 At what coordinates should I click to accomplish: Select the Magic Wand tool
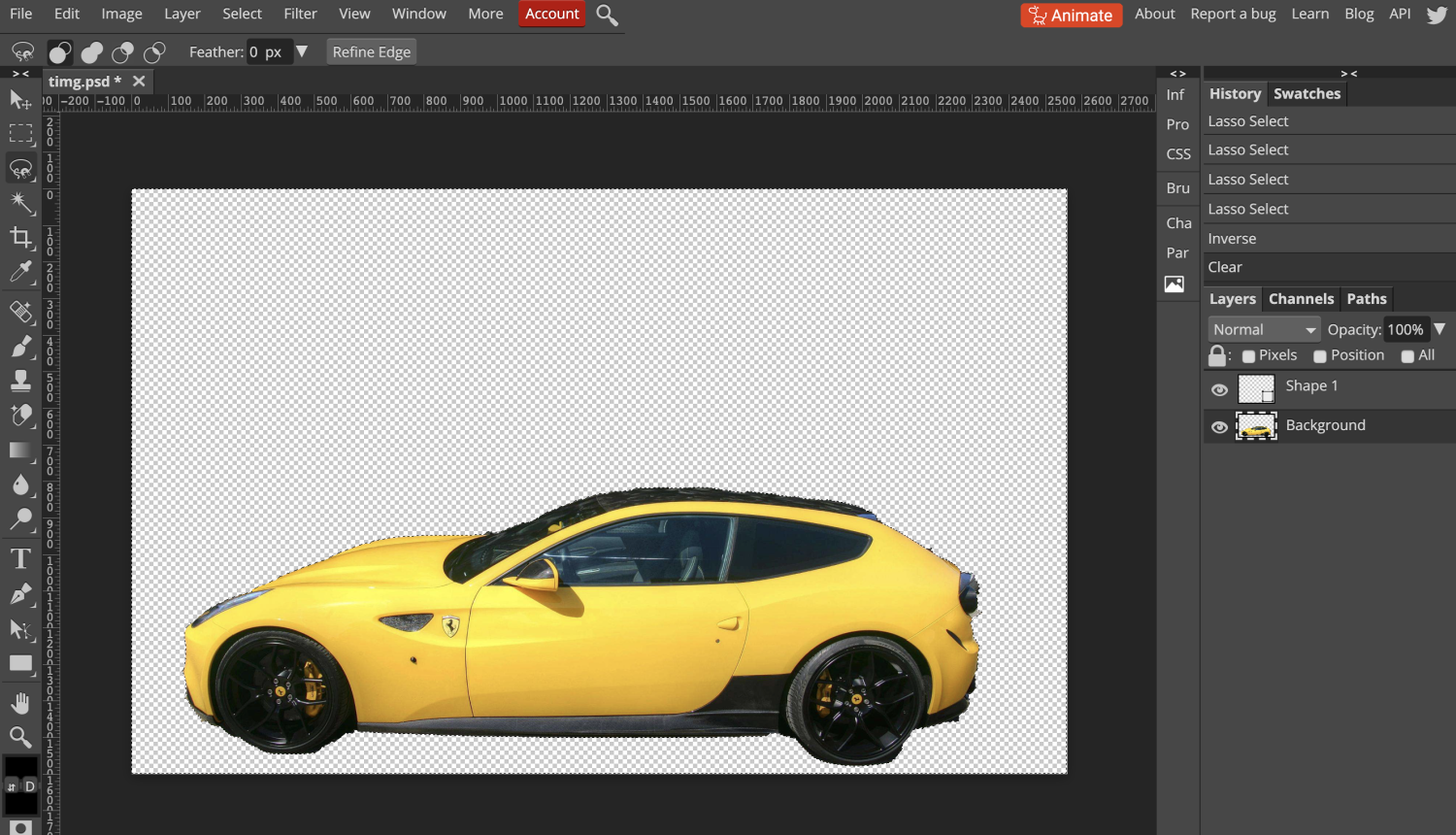[x=20, y=203]
